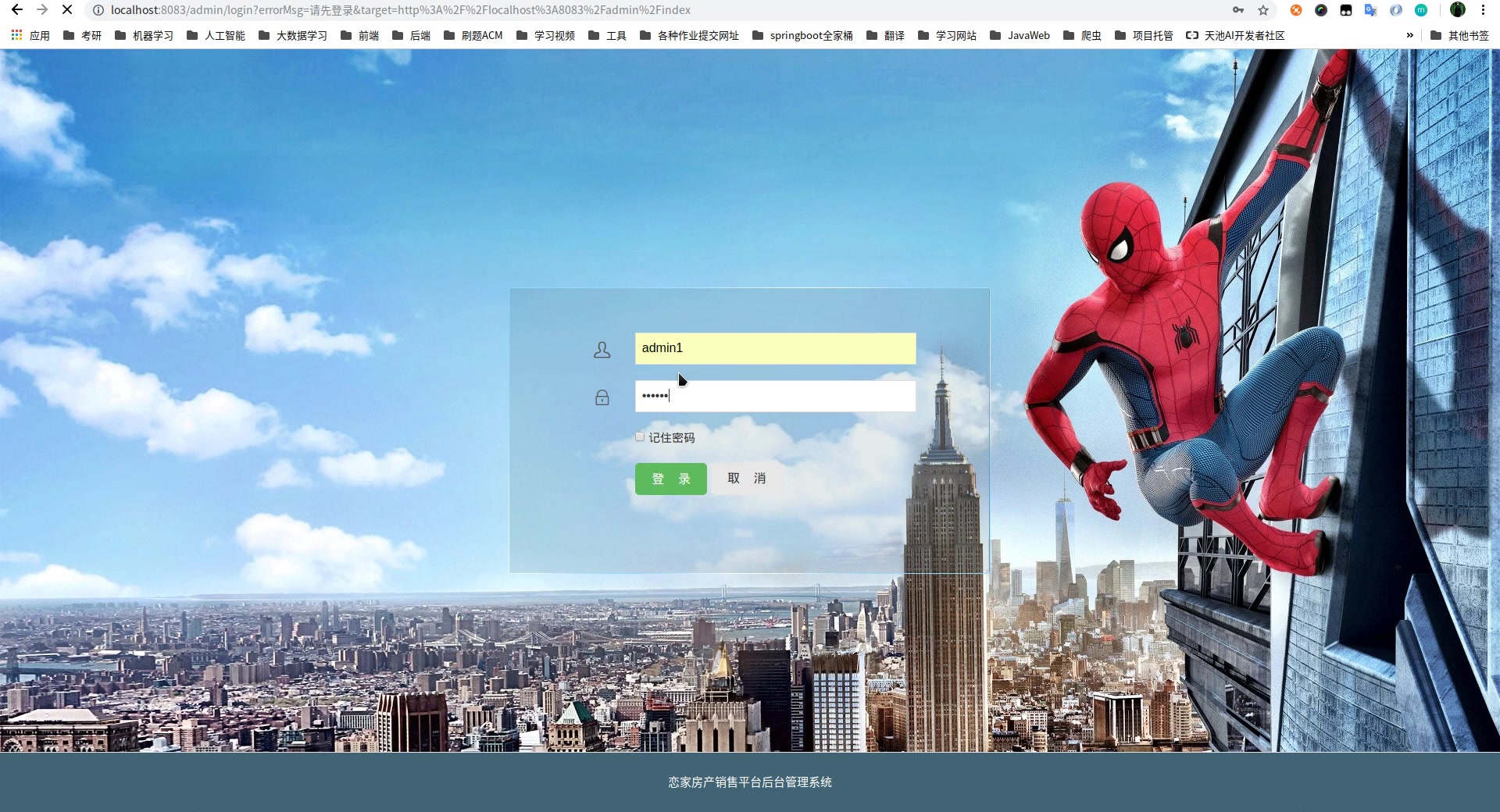Open the 其他书签 folder
Image resolution: width=1500 pixels, height=812 pixels.
1460,36
